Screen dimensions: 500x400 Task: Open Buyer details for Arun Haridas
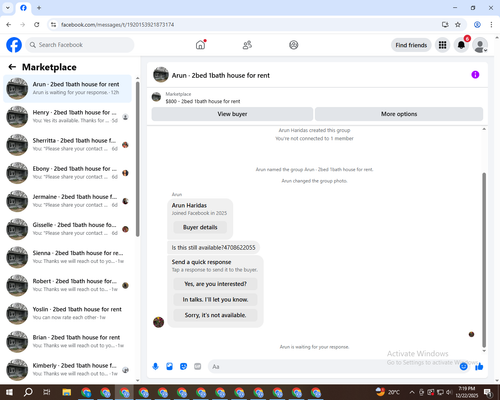200,227
